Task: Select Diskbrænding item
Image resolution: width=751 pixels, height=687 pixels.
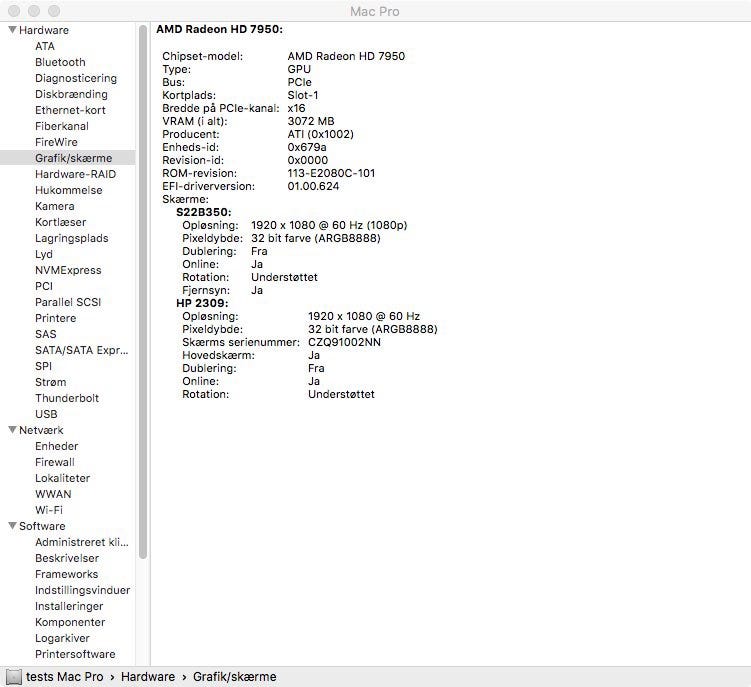Action: (71, 94)
